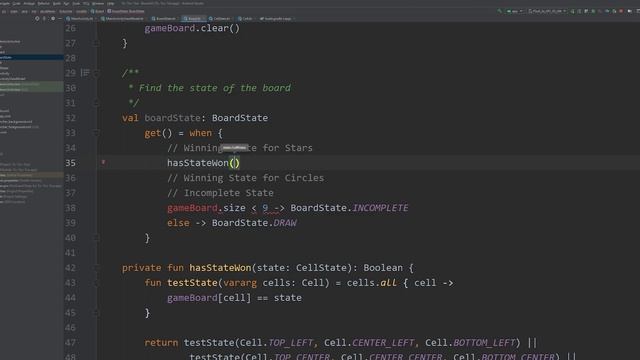Click the error indicator beside line 35
The height and width of the screenshot is (360, 640).
[x=103, y=162]
